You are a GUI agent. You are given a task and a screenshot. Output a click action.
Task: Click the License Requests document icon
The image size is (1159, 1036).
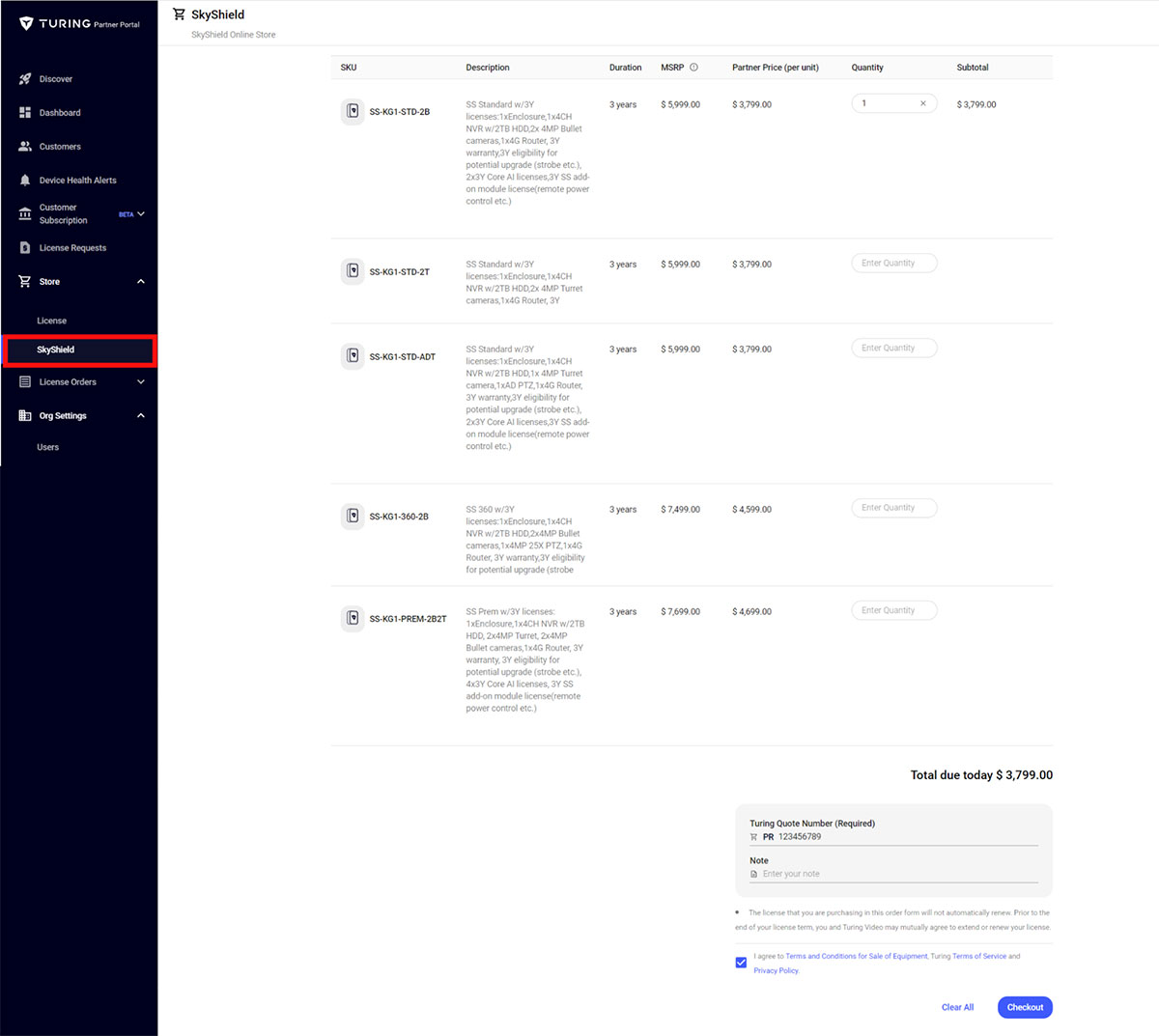(x=25, y=248)
